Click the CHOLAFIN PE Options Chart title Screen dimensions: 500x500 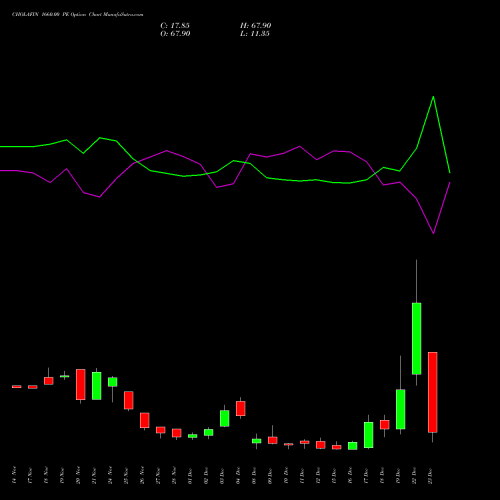pyautogui.click(x=78, y=15)
